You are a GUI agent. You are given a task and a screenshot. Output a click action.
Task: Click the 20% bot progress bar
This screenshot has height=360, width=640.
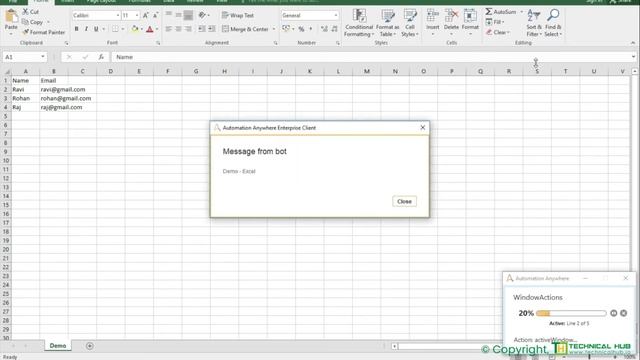click(571, 313)
